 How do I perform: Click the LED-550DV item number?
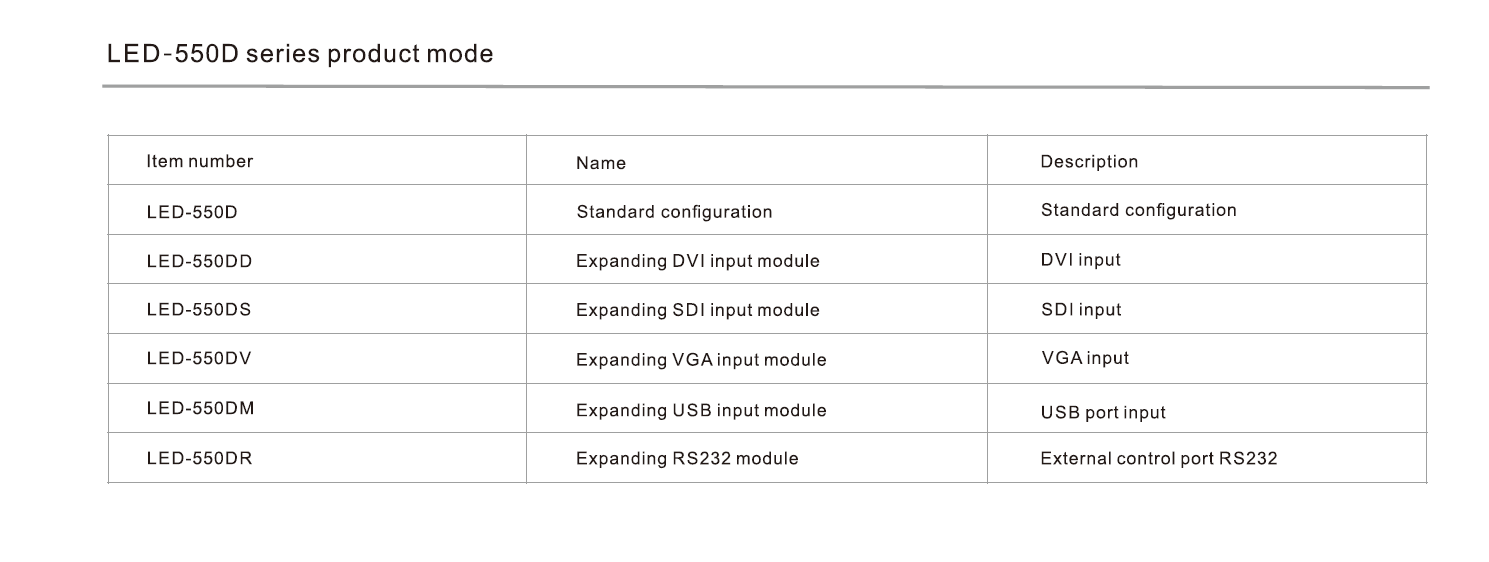coord(198,358)
